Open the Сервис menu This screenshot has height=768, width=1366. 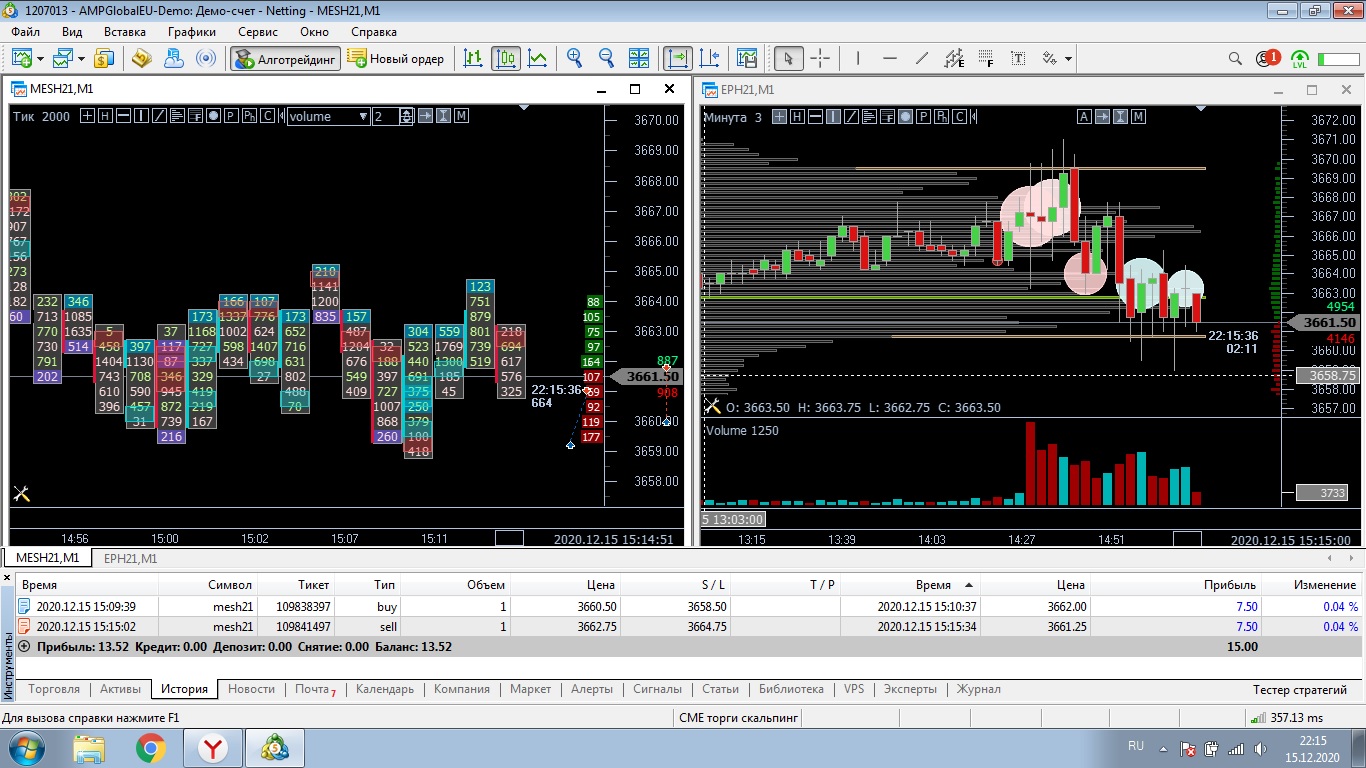pos(258,31)
